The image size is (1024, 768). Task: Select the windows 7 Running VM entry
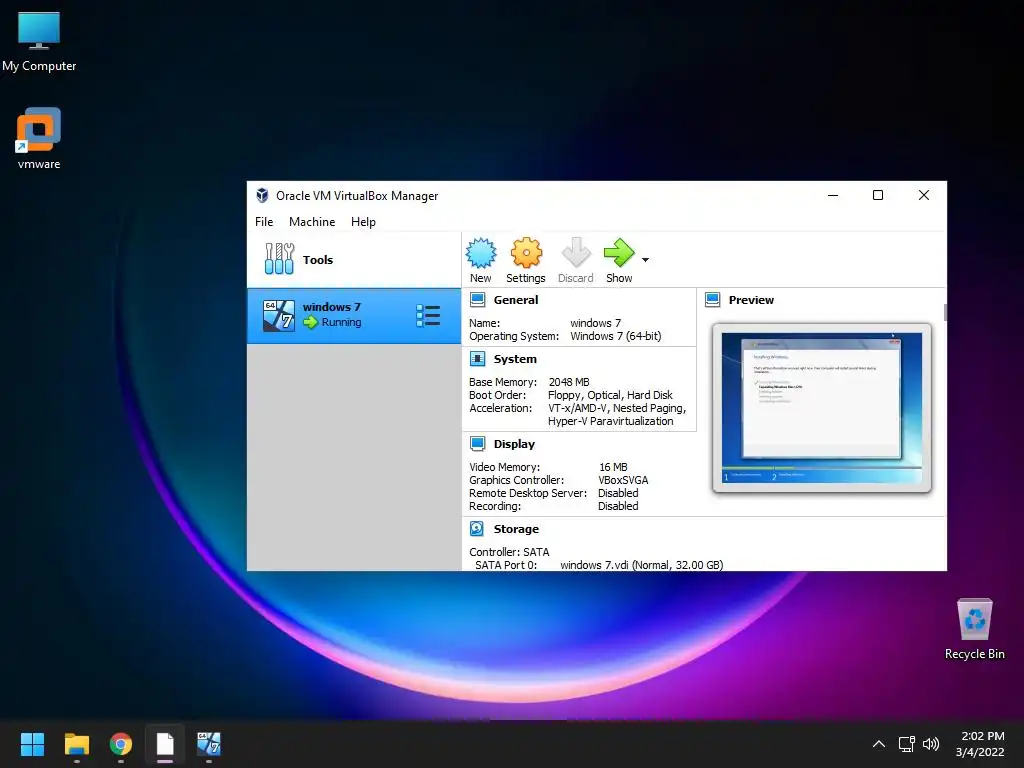coord(354,316)
